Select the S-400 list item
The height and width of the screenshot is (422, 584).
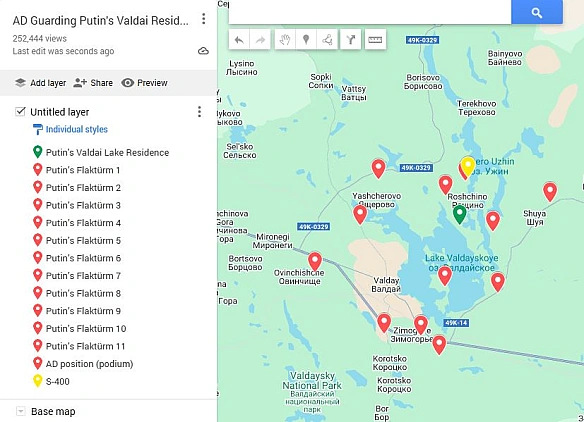pyautogui.click(x=57, y=381)
